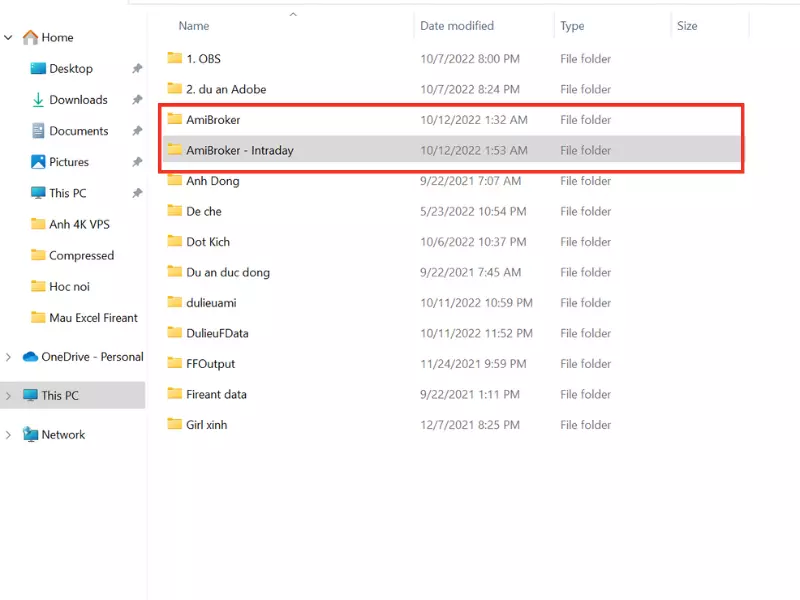The height and width of the screenshot is (600, 800).
Task: Click the De che folder icon
Action: [x=174, y=210]
